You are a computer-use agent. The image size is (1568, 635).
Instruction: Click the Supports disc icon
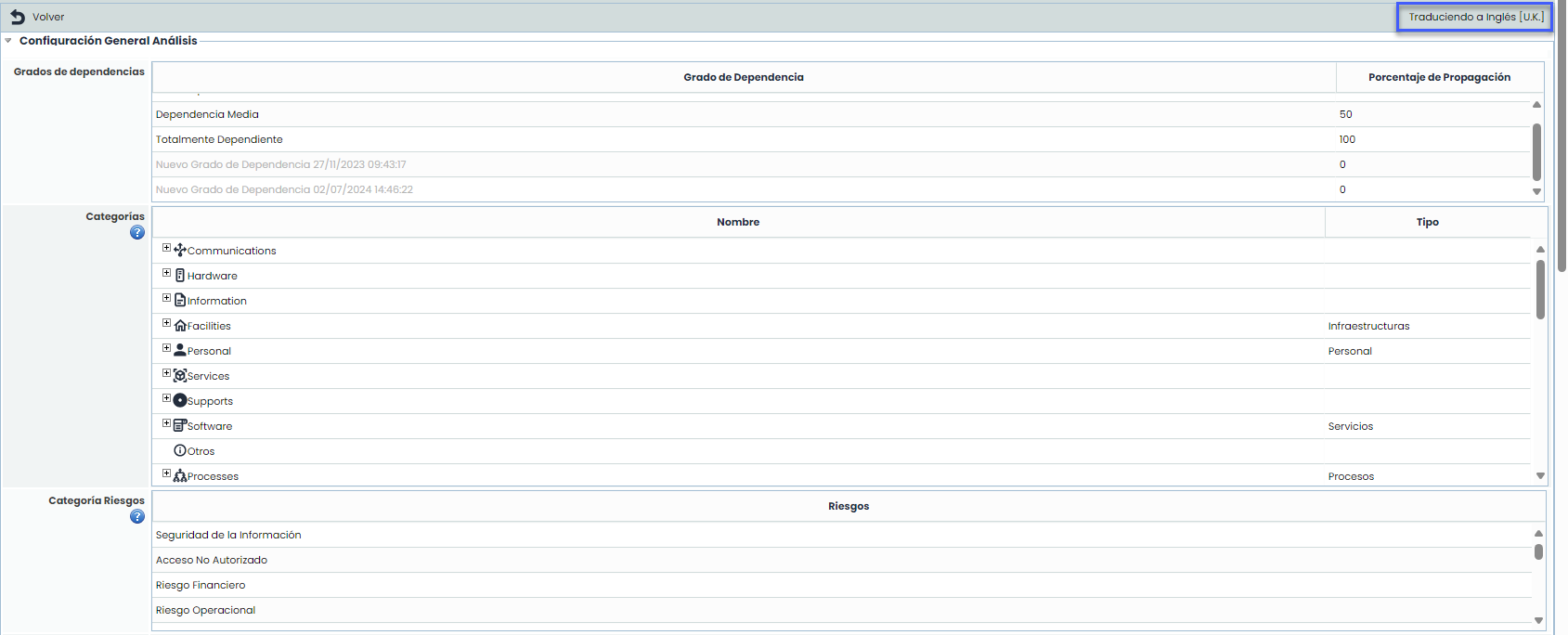click(x=180, y=401)
